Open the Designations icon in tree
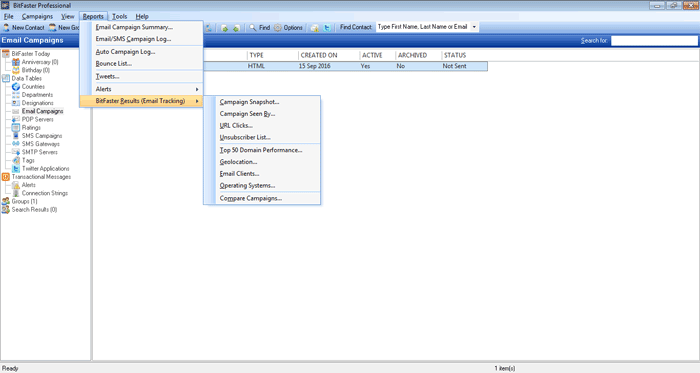 [16, 103]
